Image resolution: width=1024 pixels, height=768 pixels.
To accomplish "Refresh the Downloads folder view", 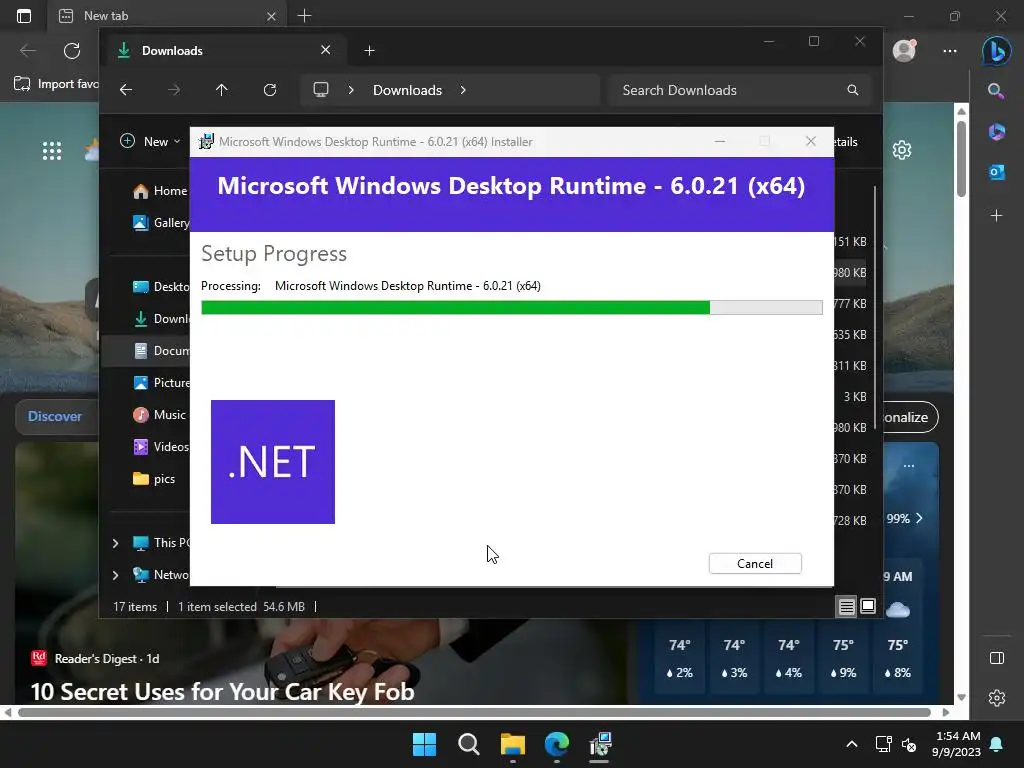I will tap(270, 90).
